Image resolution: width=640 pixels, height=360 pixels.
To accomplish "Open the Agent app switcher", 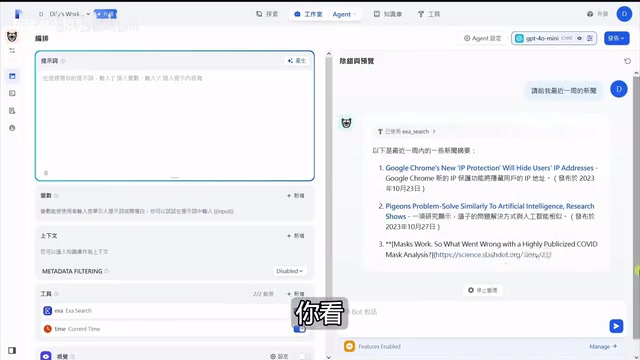I will point(344,14).
